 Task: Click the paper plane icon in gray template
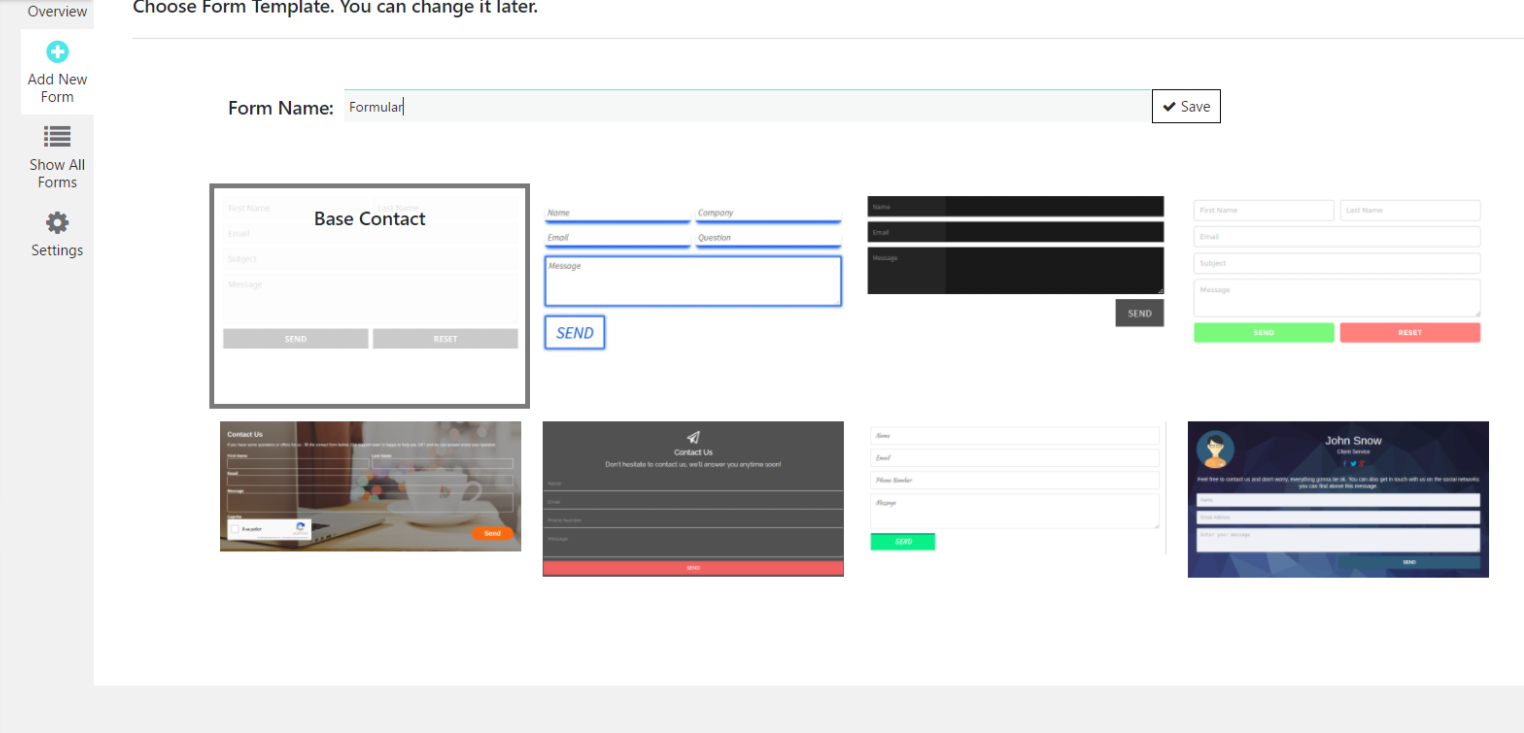click(x=693, y=437)
